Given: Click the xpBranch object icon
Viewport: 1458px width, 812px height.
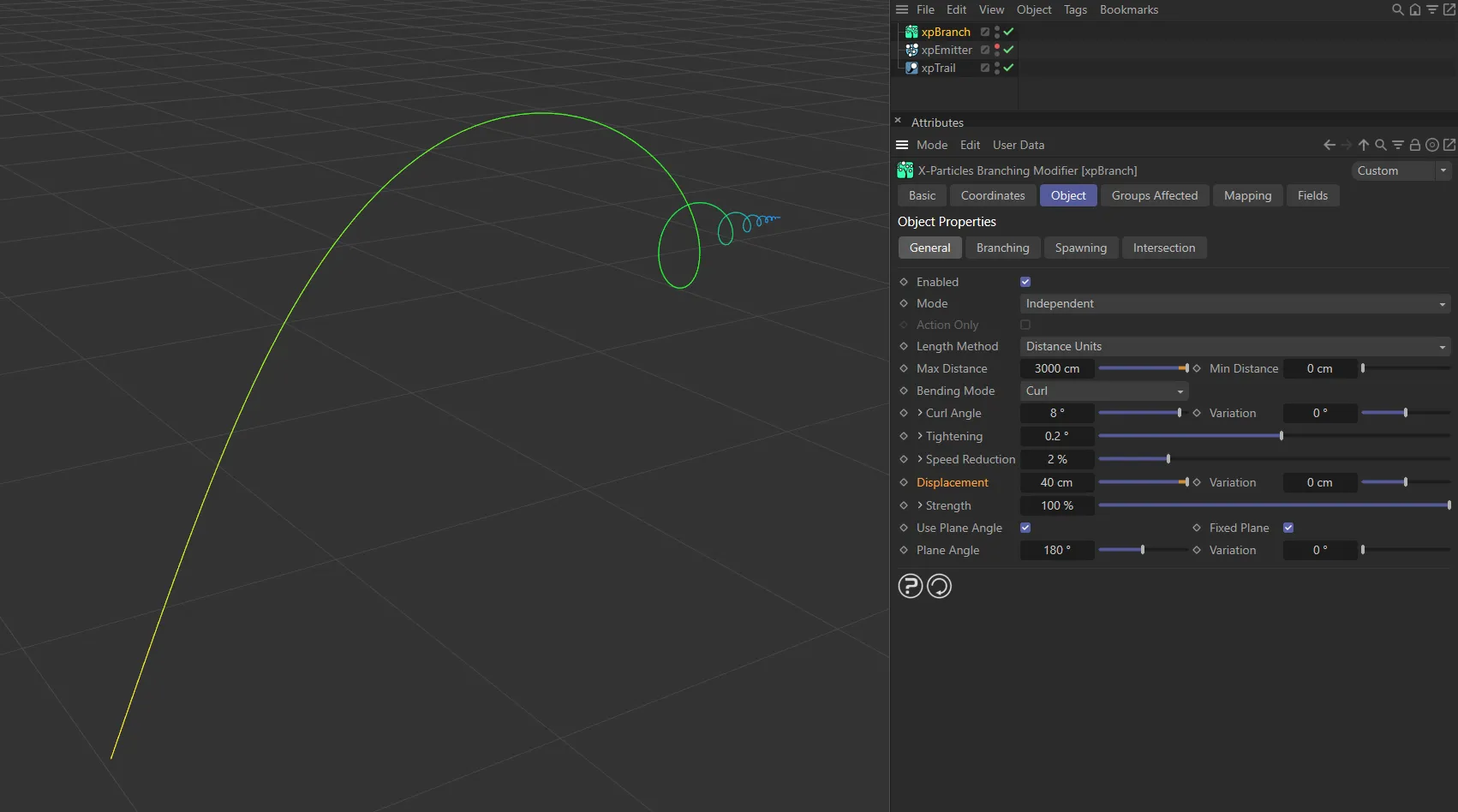Looking at the screenshot, I should (911, 32).
